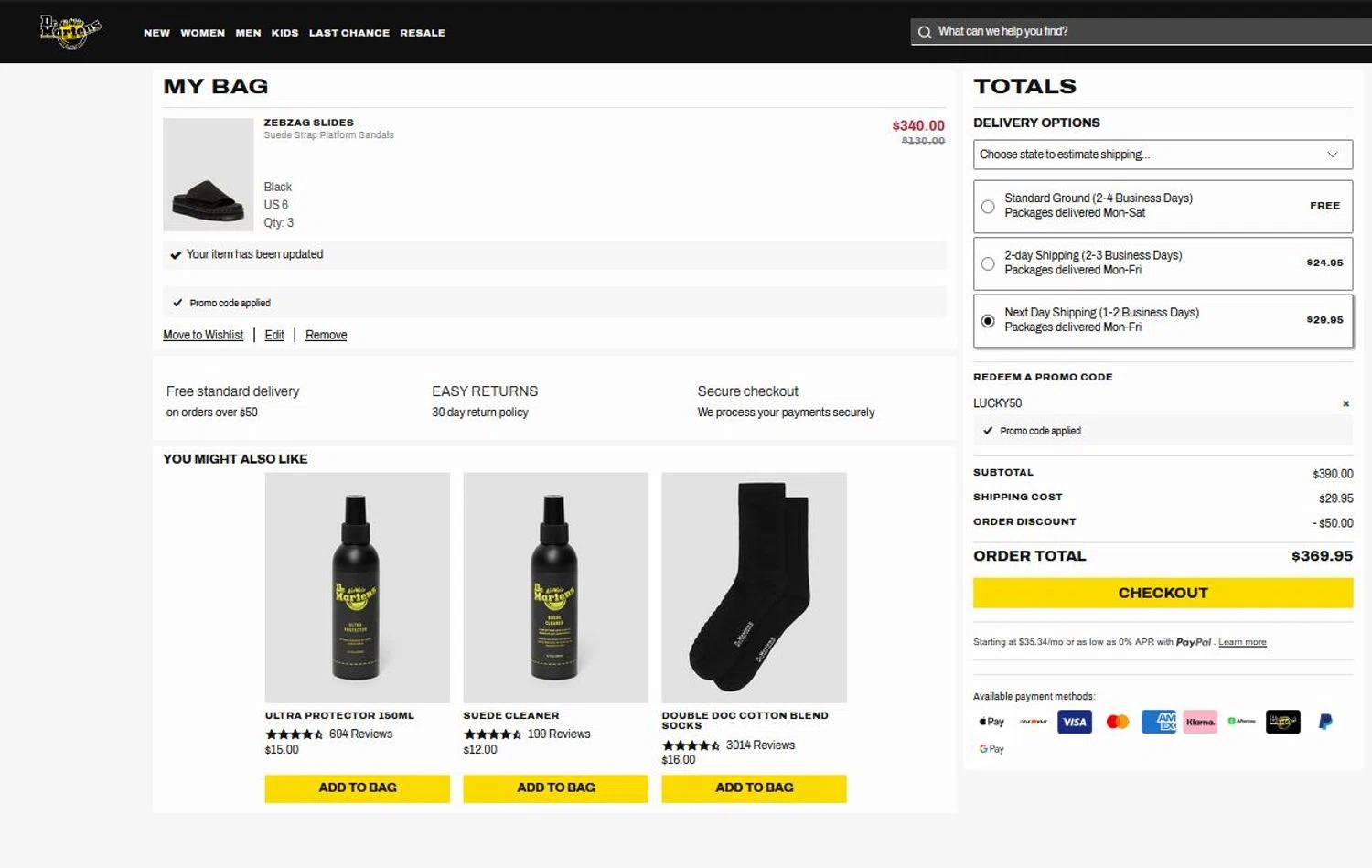Remove the LUCKY50 promo code with the x
This screenshot has width=1372, height=868.
pyautogui.click(x=1345, y=403)
